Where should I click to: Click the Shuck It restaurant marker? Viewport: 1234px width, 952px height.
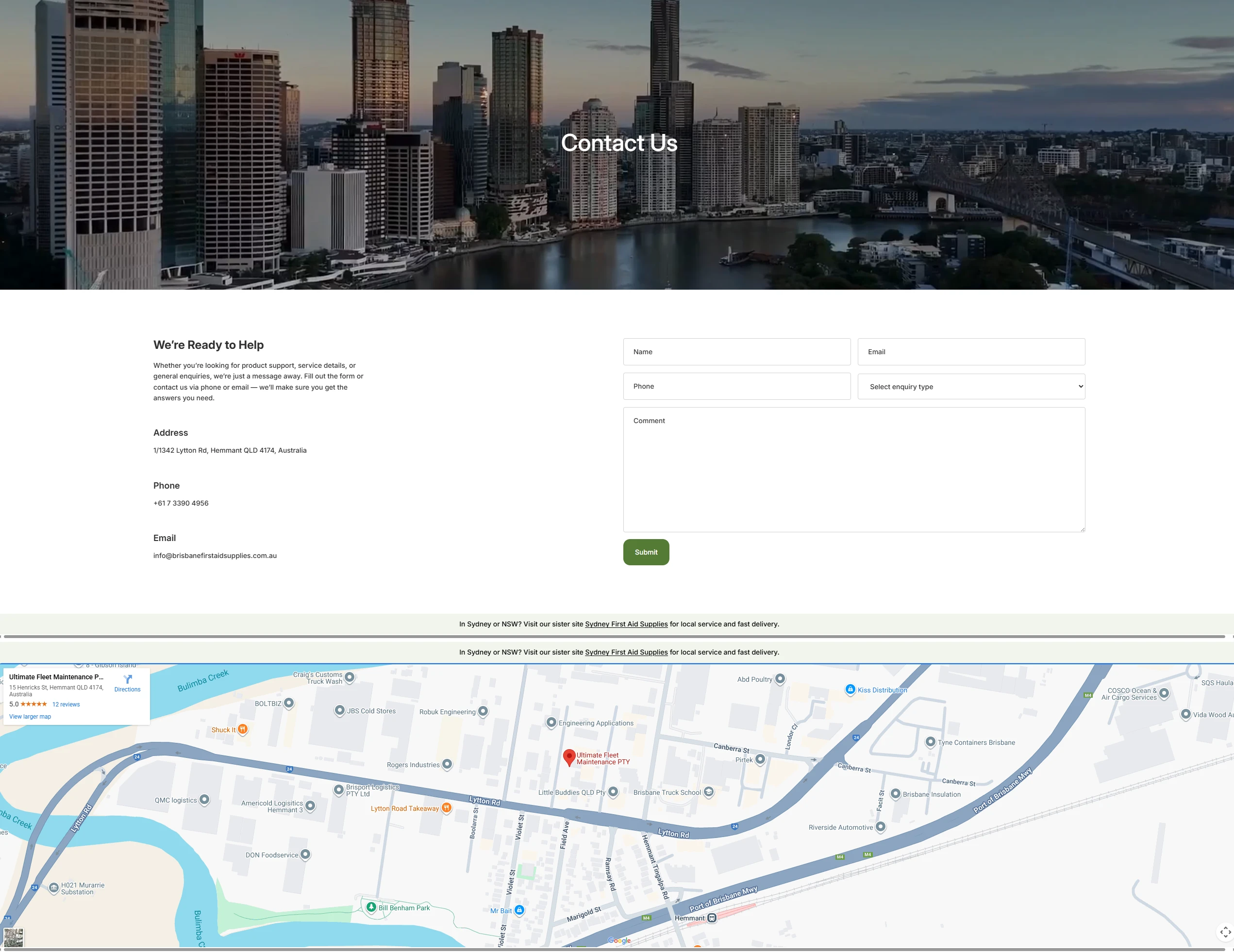click(242, 729)
